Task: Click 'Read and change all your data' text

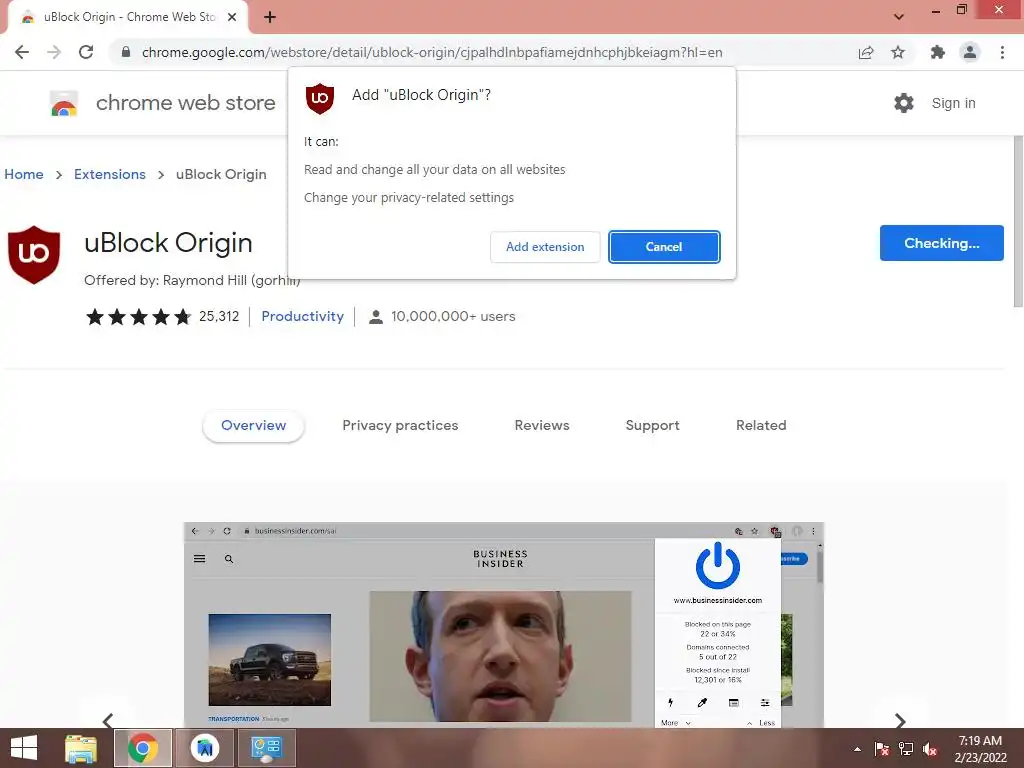Action: (x=434, y=170)
